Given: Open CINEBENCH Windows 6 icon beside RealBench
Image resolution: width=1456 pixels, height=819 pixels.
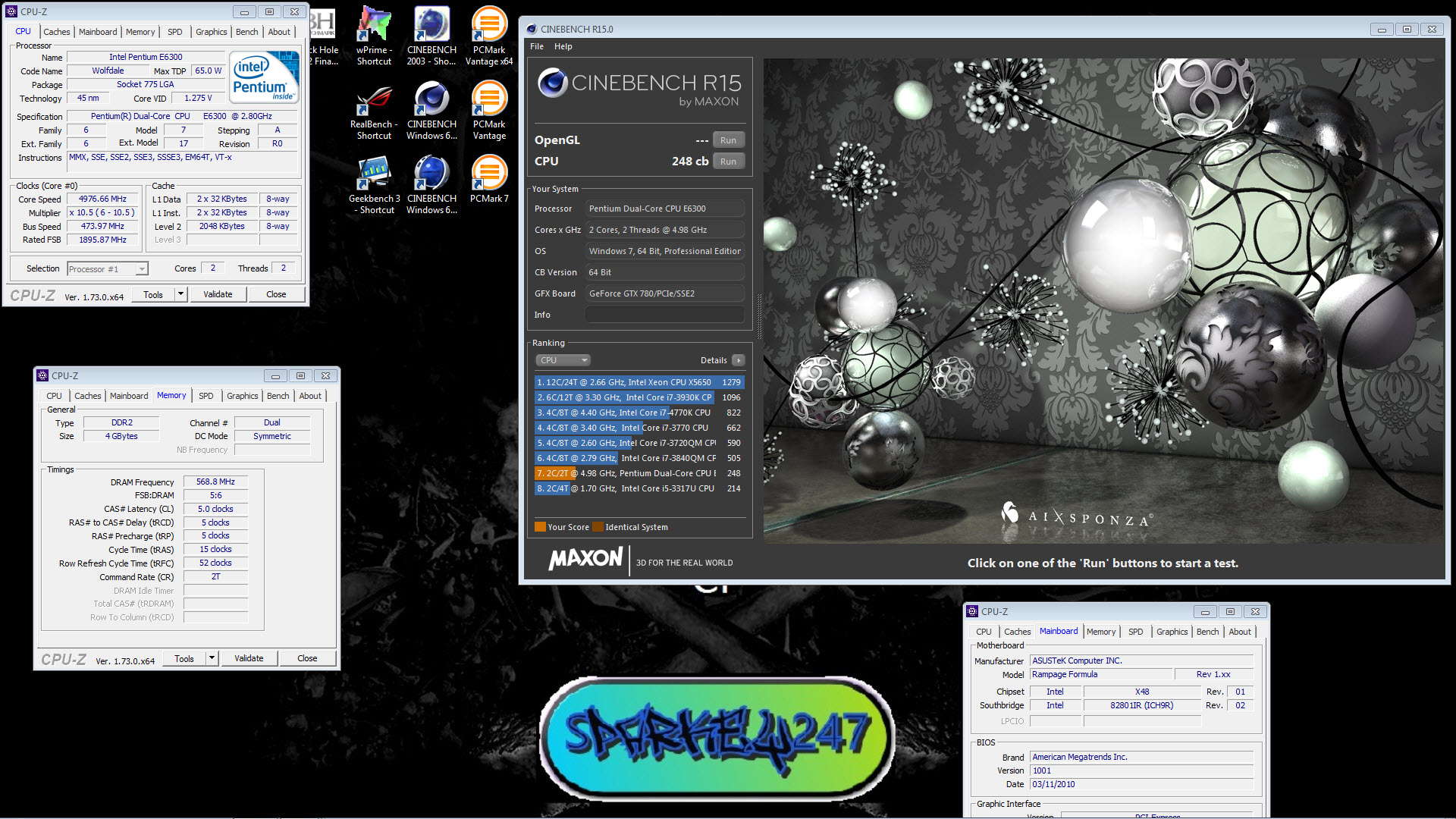Looking at the screenshot, I should (x=431, y=111).
